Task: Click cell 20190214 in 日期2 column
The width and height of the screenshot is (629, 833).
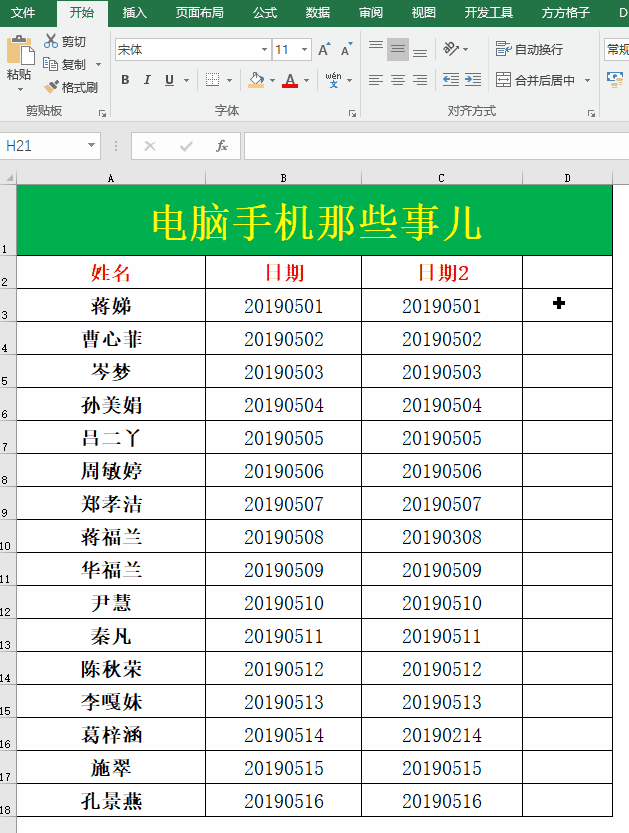Action: [x=441, y=735]
